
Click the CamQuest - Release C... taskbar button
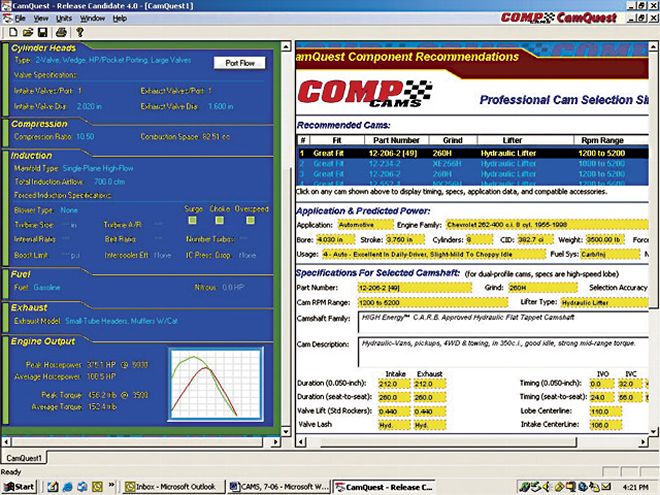pyautogui.click(x=384, y=487)
